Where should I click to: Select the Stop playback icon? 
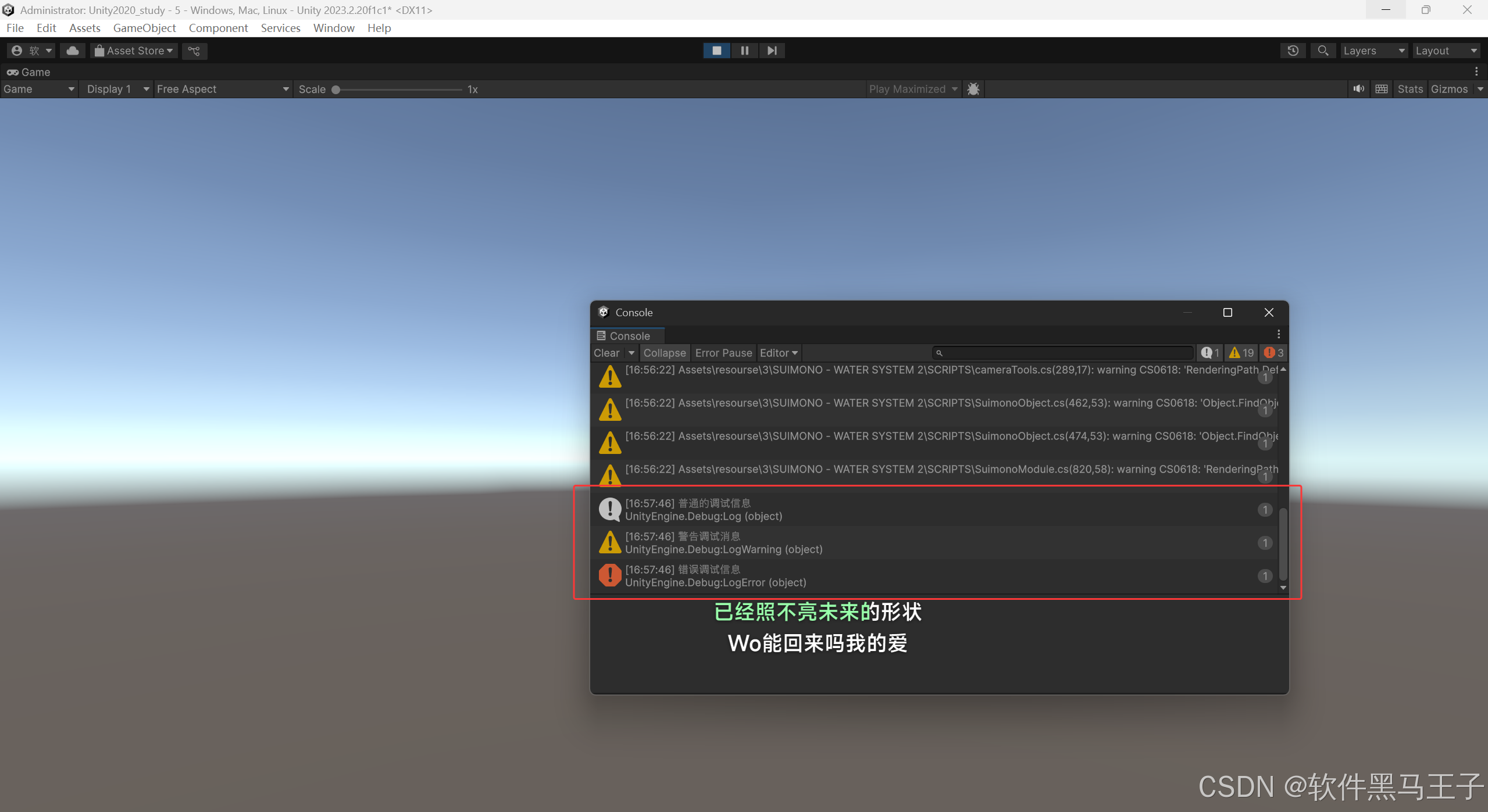click(716, 51)
